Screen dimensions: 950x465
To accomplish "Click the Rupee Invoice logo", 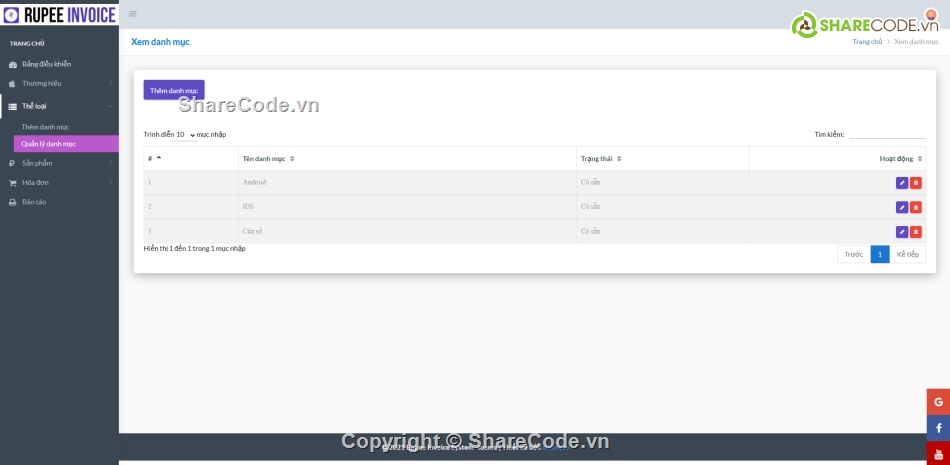I will [59, 15].
